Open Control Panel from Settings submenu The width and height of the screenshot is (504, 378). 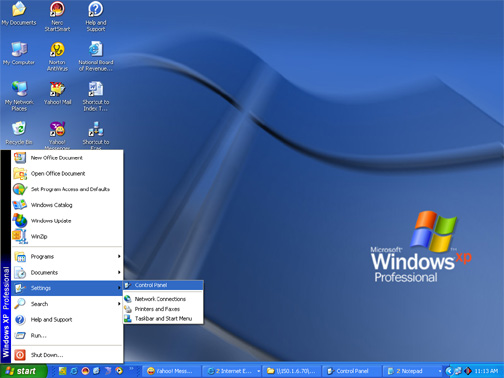click(x=163, y=285)
